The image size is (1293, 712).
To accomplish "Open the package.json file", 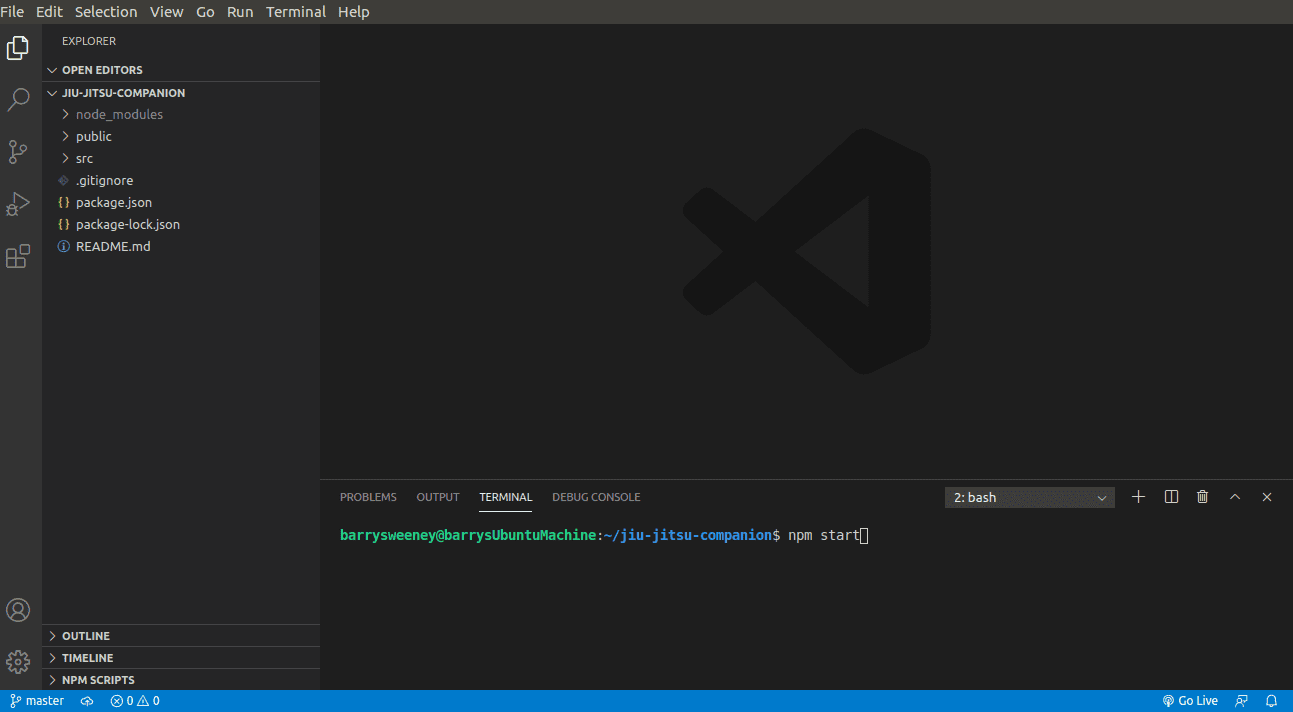I will coord(181,202).
